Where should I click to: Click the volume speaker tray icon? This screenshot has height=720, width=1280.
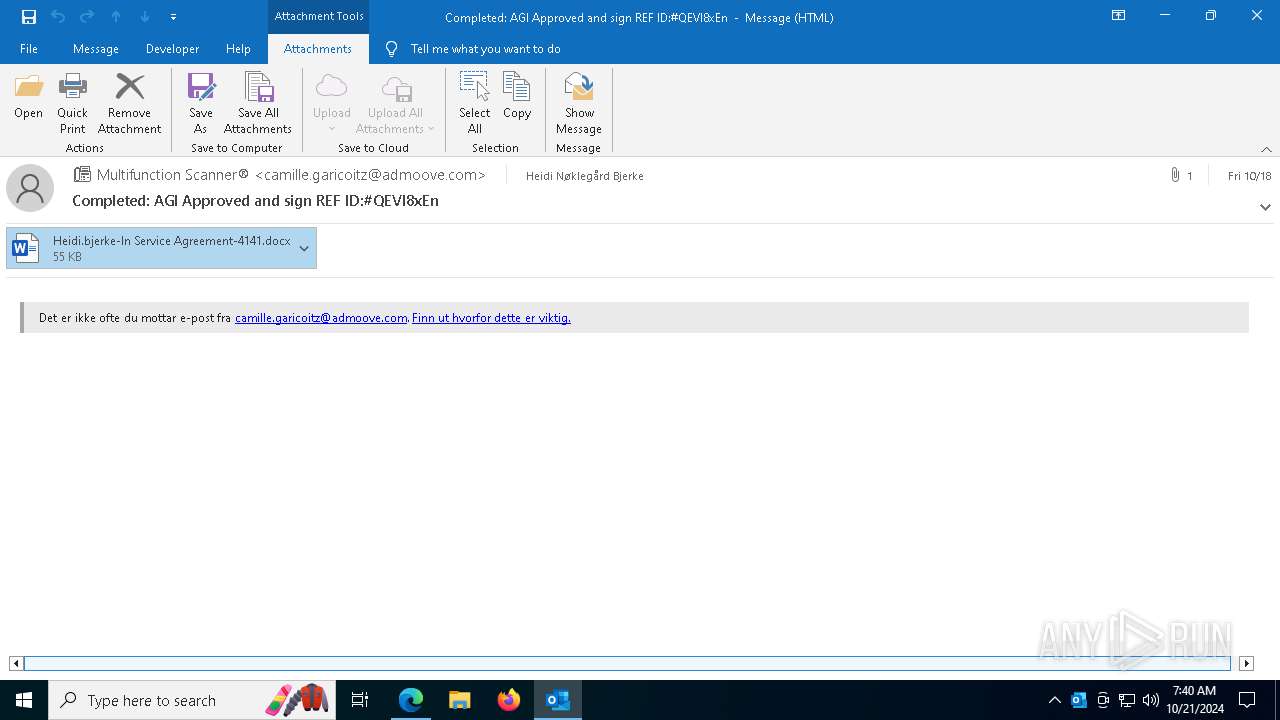(x=1151, y=700)
